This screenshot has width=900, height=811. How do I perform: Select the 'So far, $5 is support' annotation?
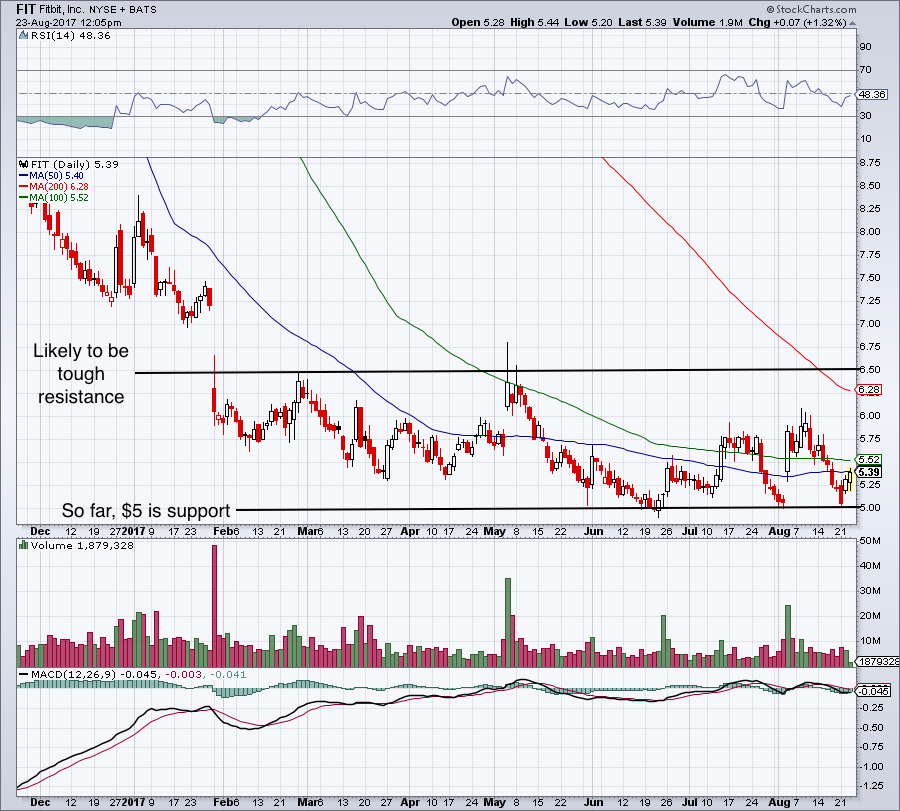coord(146,509)
